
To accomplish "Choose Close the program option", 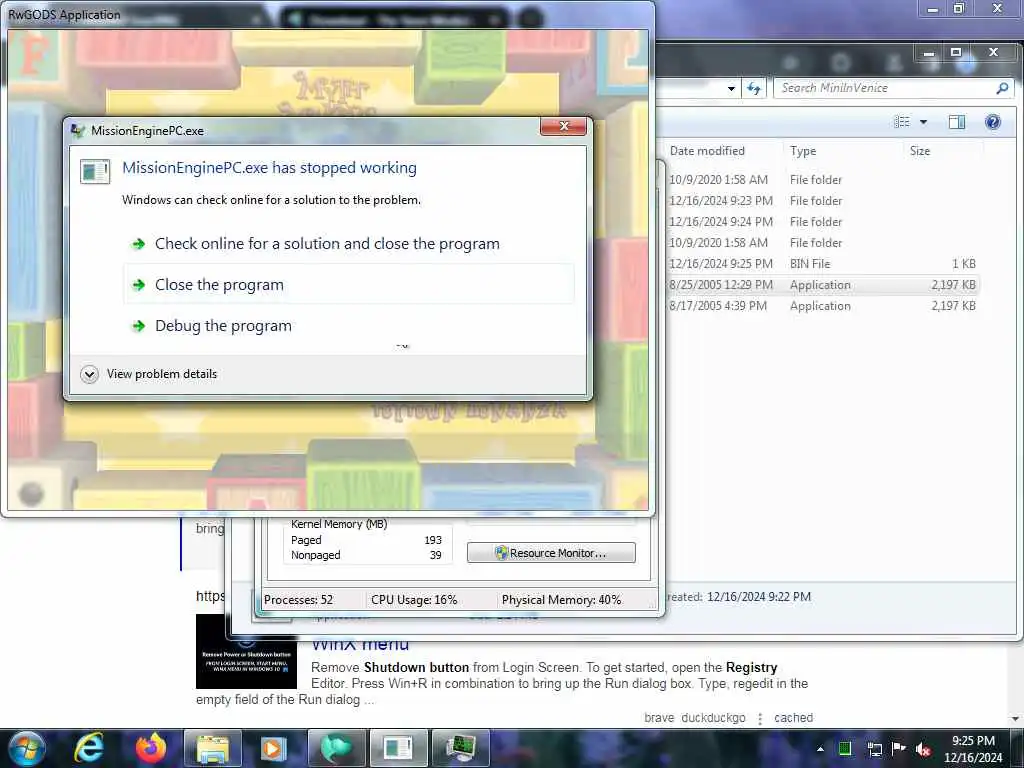I will click(348, 285).
